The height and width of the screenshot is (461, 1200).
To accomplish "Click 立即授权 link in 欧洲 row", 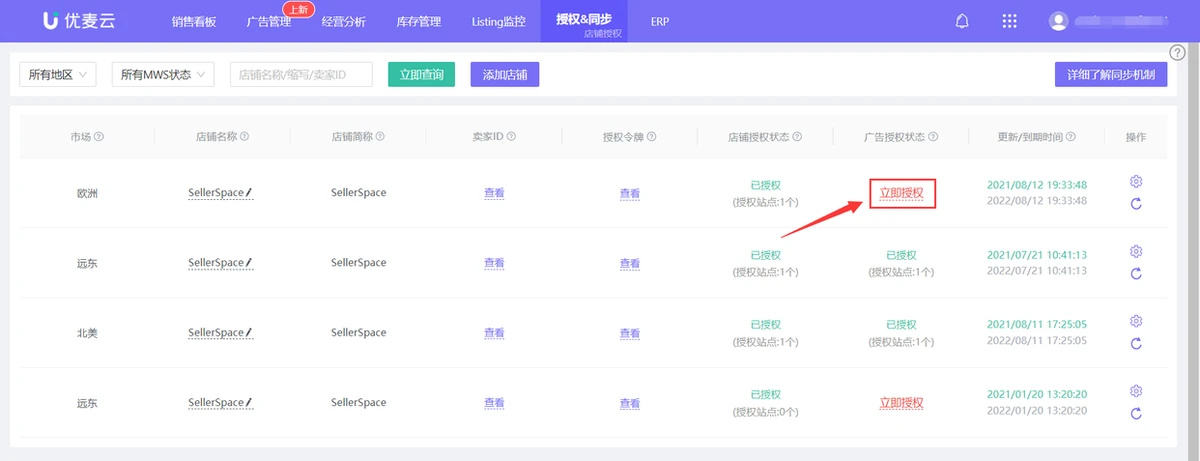I will (x=901, y=193).
